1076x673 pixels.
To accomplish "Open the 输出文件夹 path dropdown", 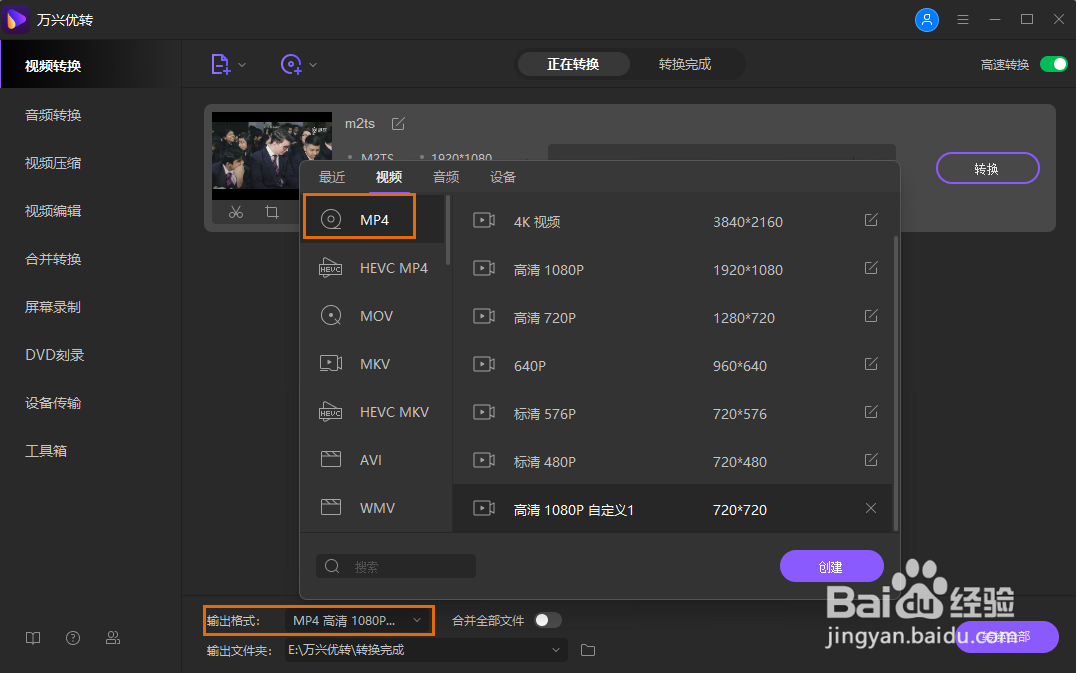I will pyautogui.click(x=425, y=650).
